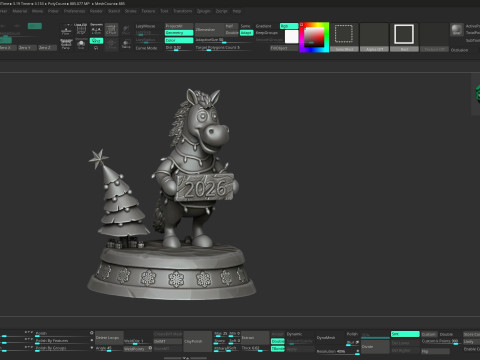Viewport: 480px width, 360px height.
Task: Adjust the Max slider
Action: 220,334
